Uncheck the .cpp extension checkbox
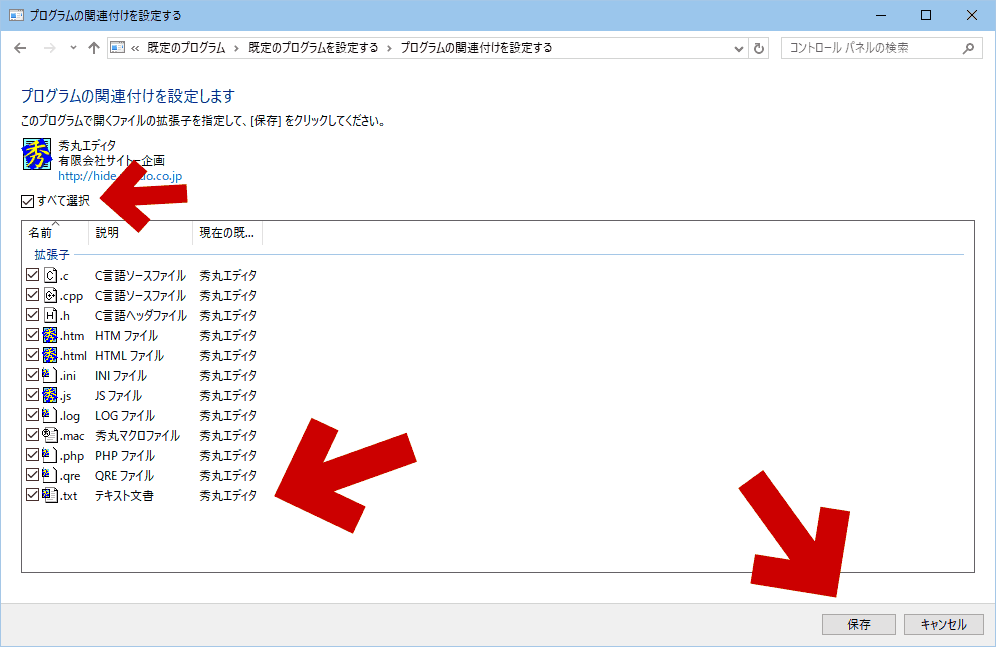This screenshot has width=996, height=647. (x=32, y=295)
